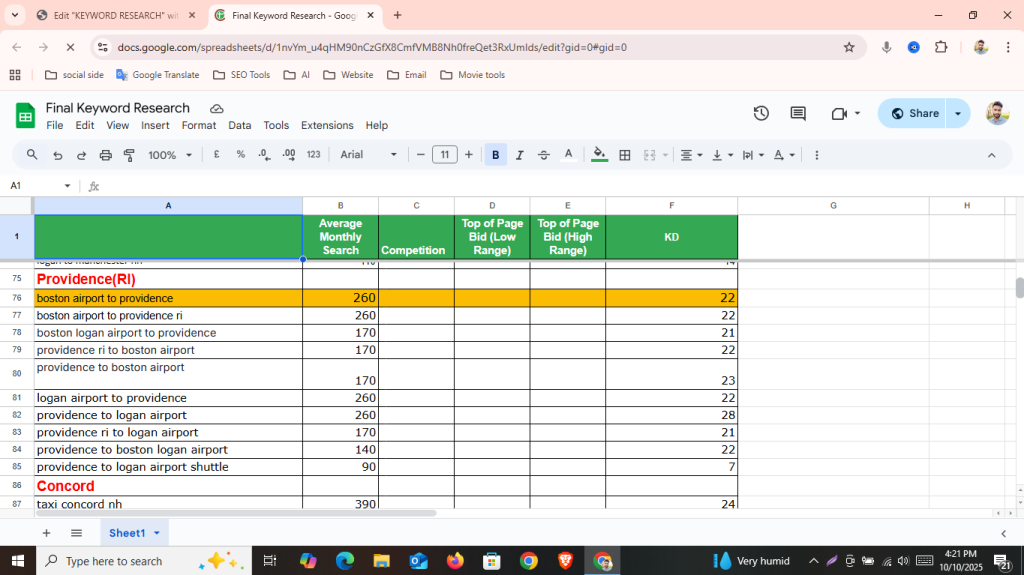Toggle italic formatting

(519, 155)
